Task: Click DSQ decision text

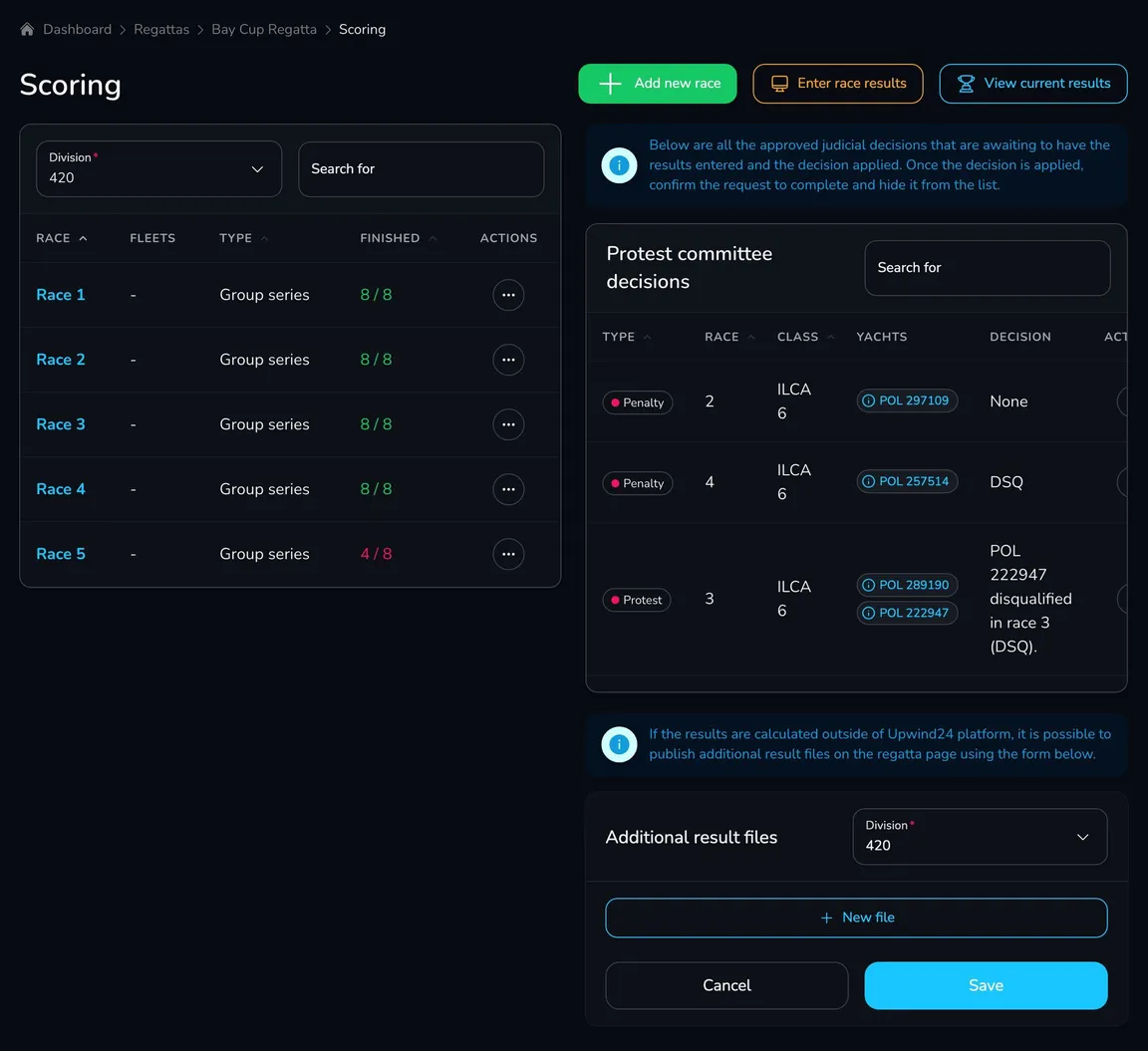Action: 1005,481
